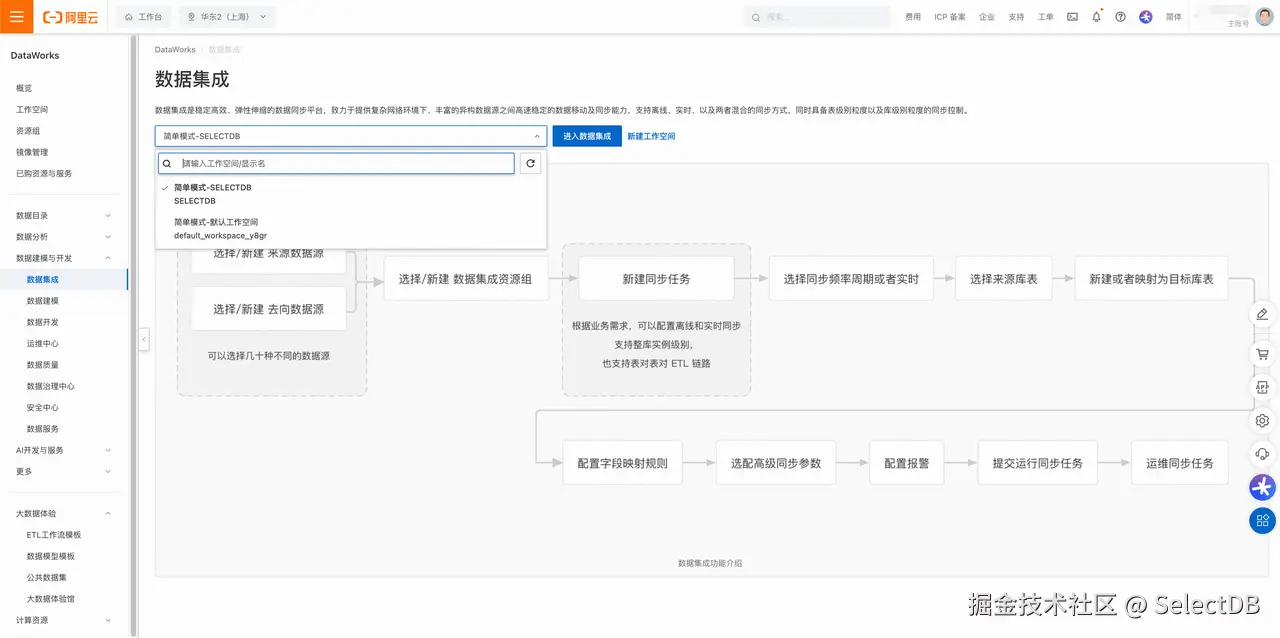The width and height of the screenshot is (1280, 638).
Task: Open the user avatar account menu
Action: (x=1265, y=16)
